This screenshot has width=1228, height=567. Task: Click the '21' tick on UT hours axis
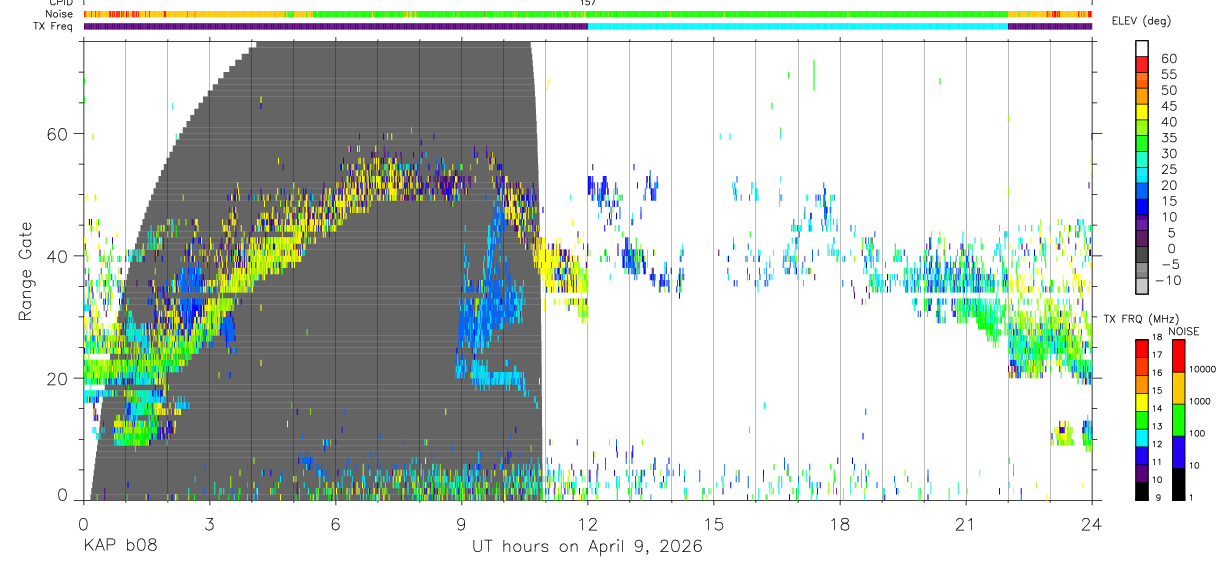tap(966, 523)
